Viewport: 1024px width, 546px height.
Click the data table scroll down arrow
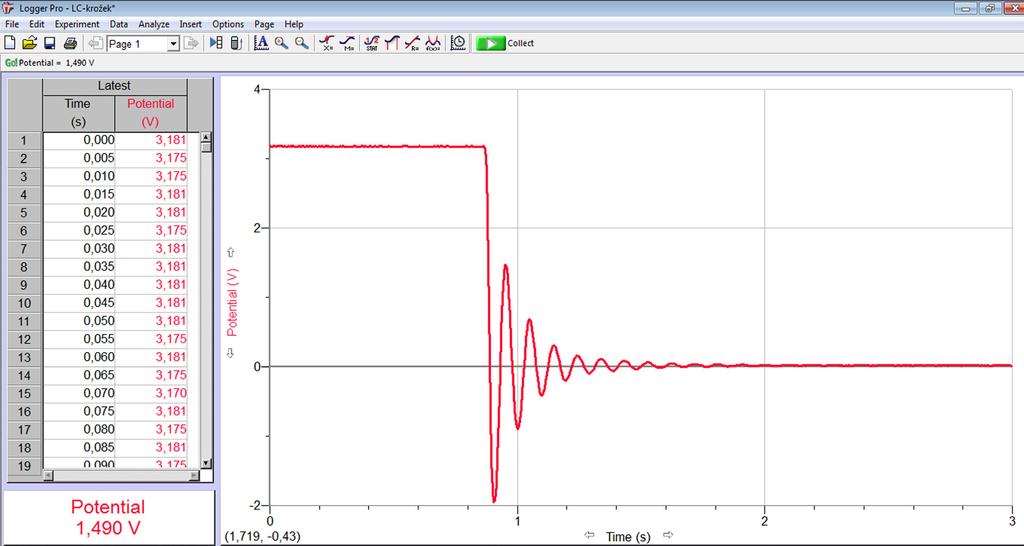click(206, 463)
